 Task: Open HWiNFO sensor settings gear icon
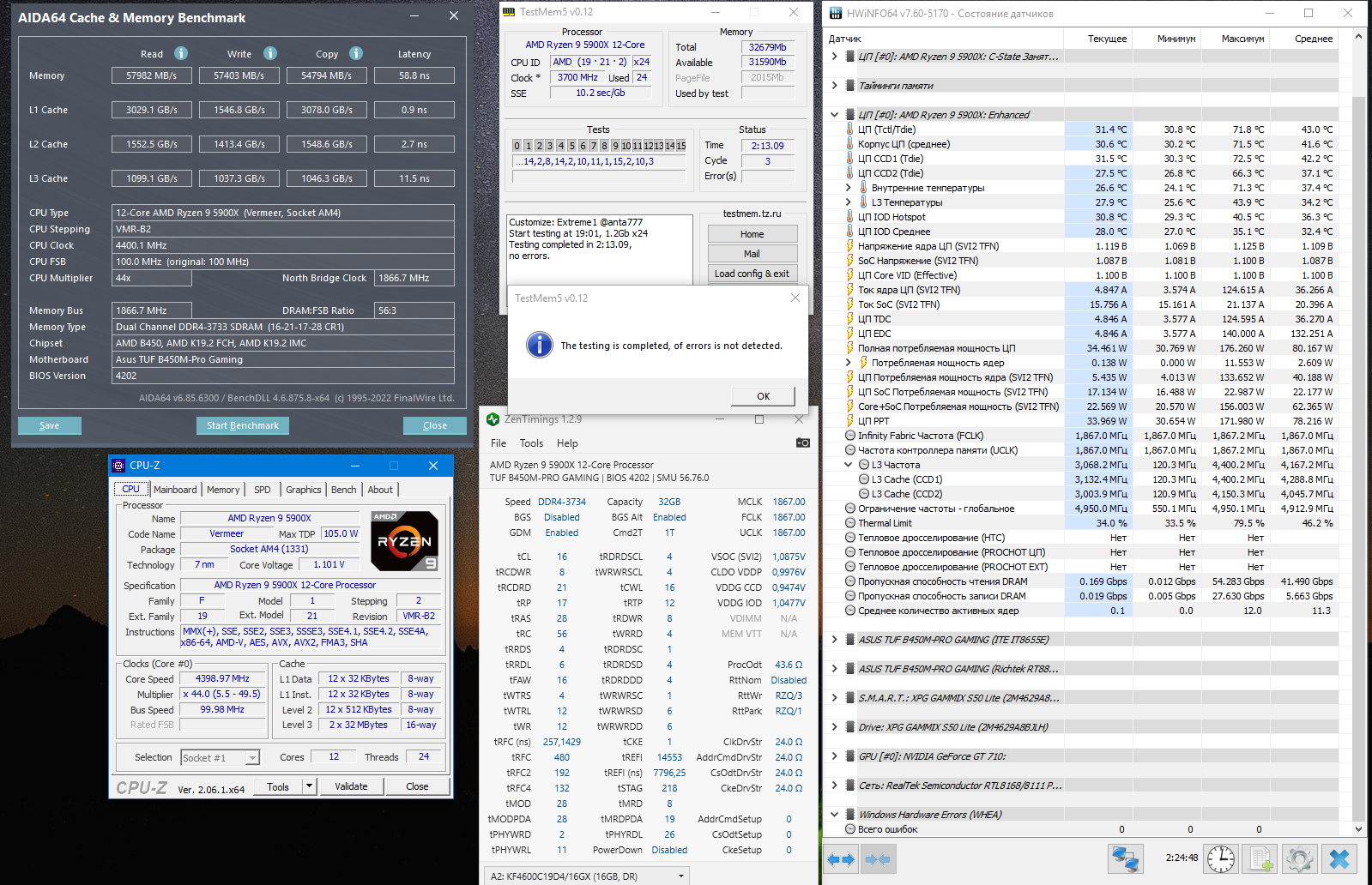click(1299, 858)
